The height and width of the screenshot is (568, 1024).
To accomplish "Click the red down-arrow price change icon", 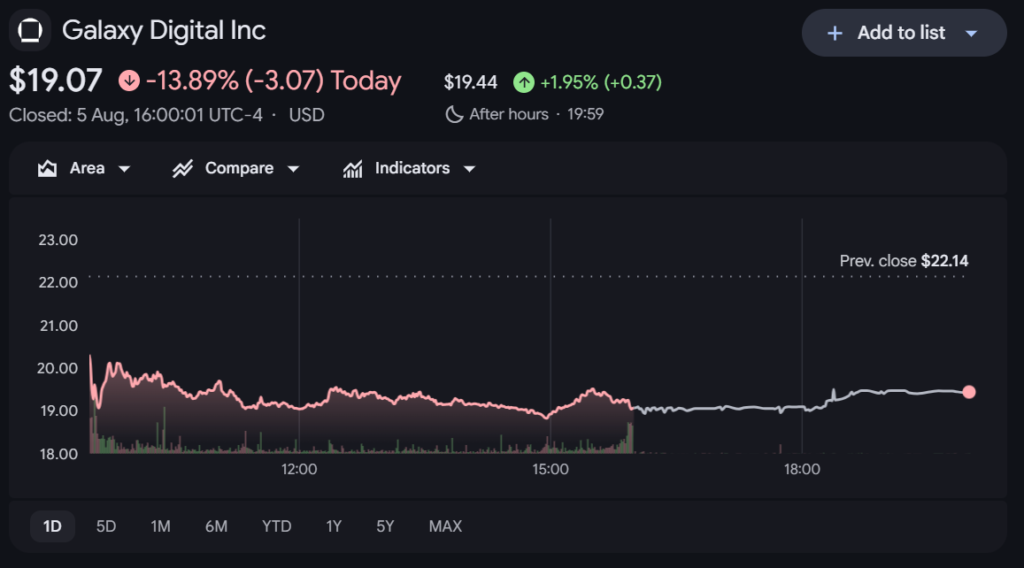I will (129, 81).
